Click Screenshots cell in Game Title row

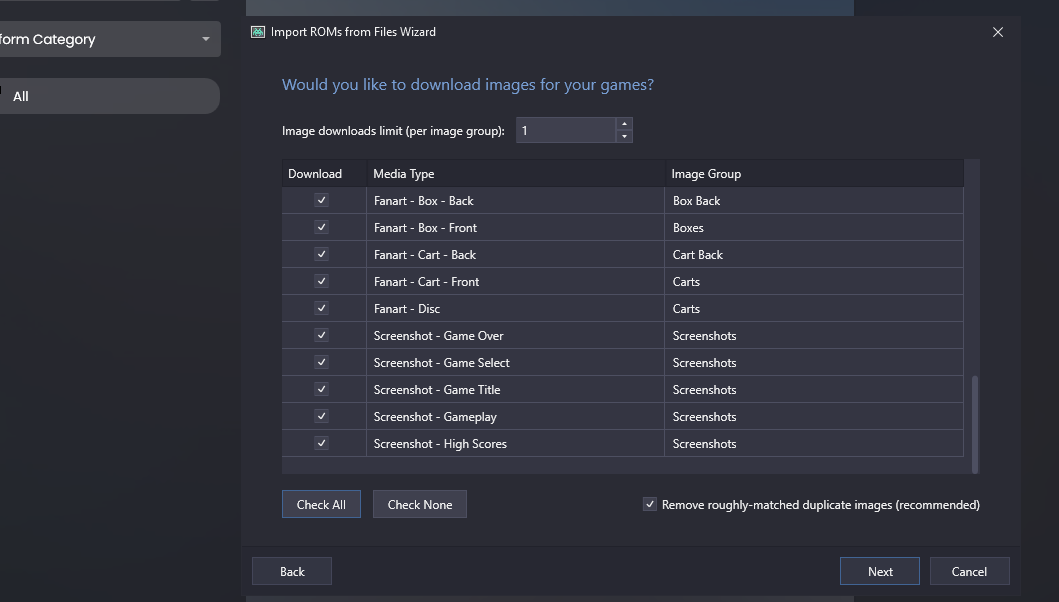coord(815,390)
